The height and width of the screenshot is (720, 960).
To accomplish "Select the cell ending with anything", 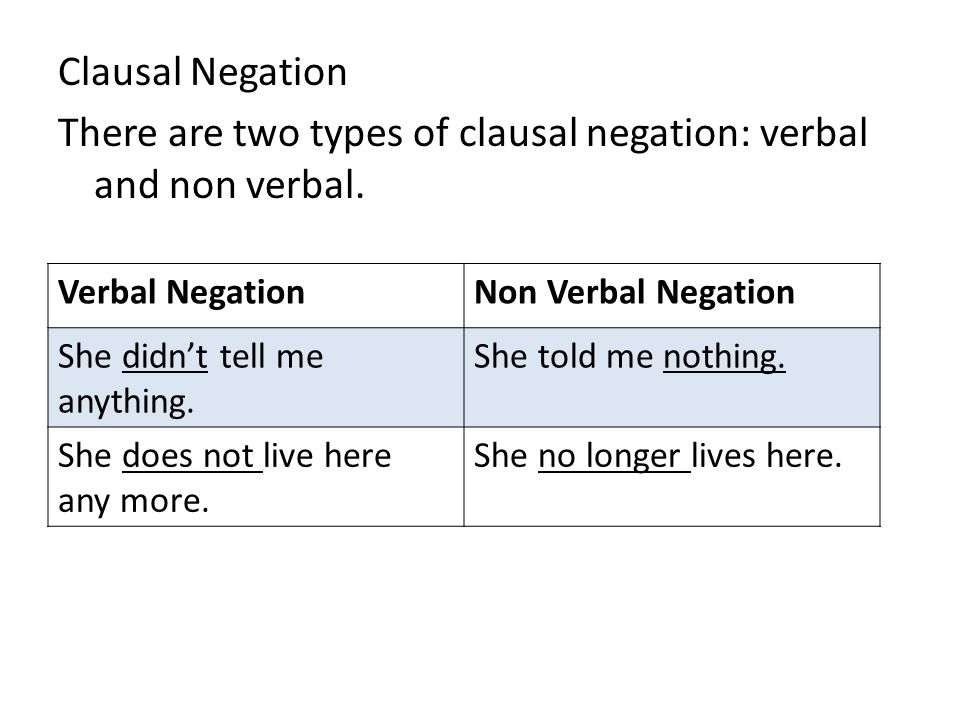I will (256, 378).
